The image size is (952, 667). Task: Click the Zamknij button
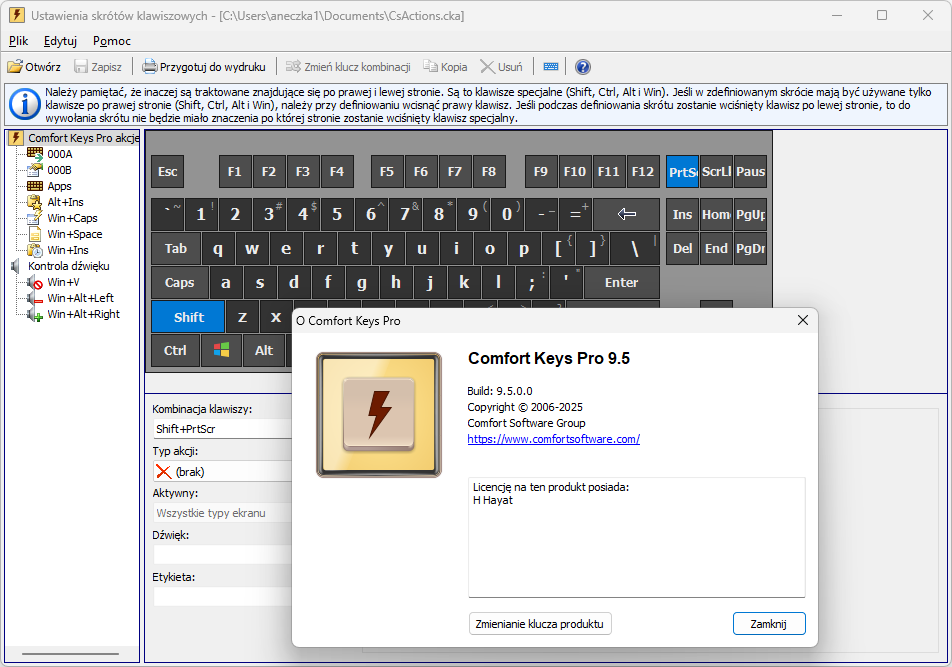(x=769, y=624)
